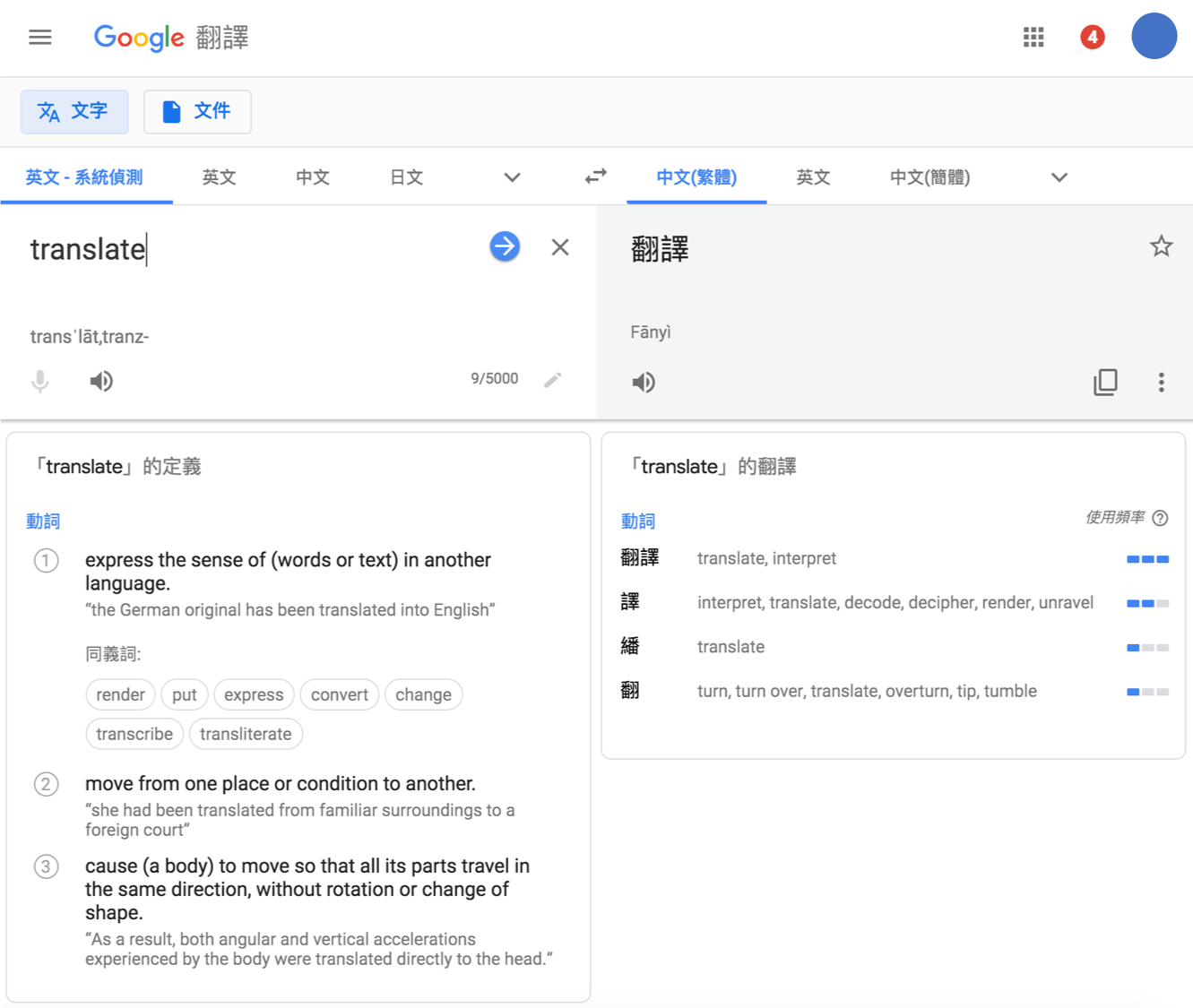Select 中文(繁體) target language tab

pyautogui.click(x=696, y=177)
